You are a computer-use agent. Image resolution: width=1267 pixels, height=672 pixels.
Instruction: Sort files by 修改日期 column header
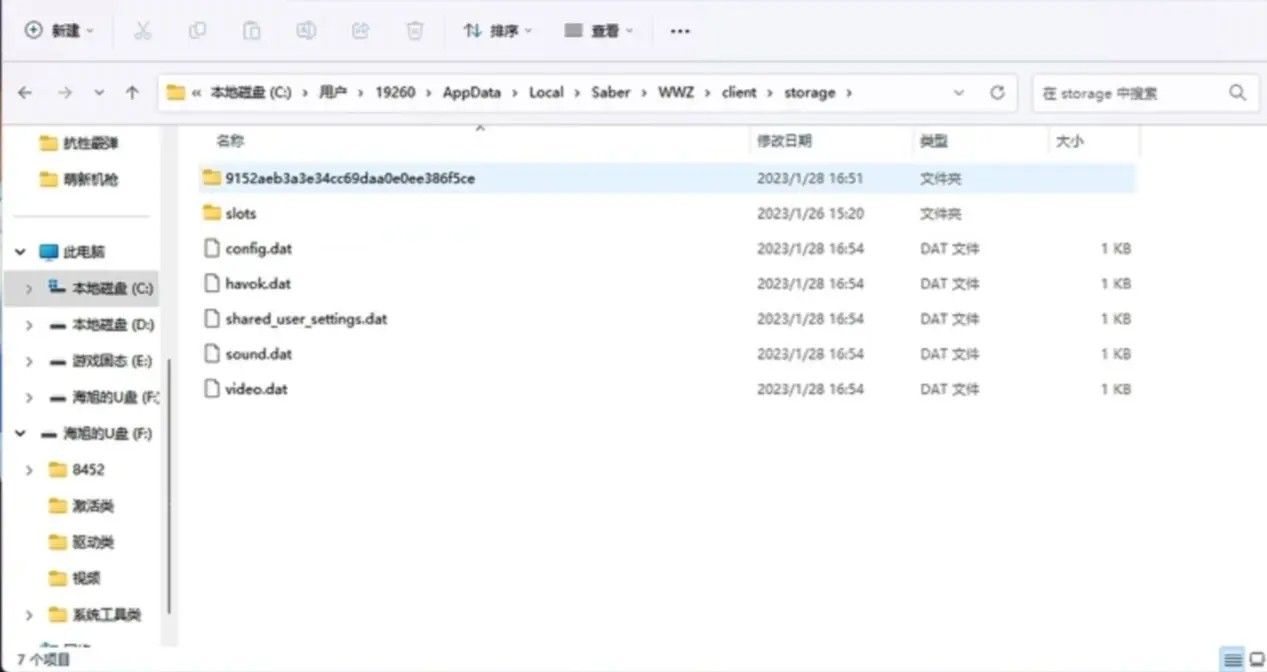[784, 141]
